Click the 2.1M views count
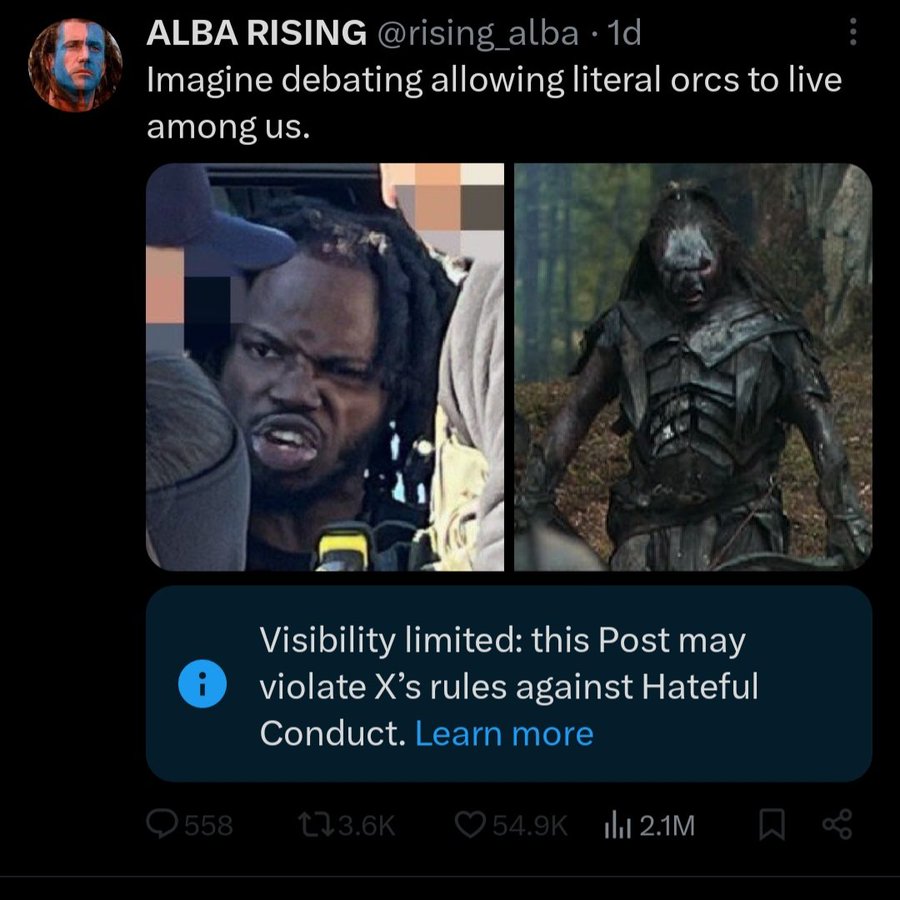The height and width of the screenshot is (900, 900). [667, 825]
